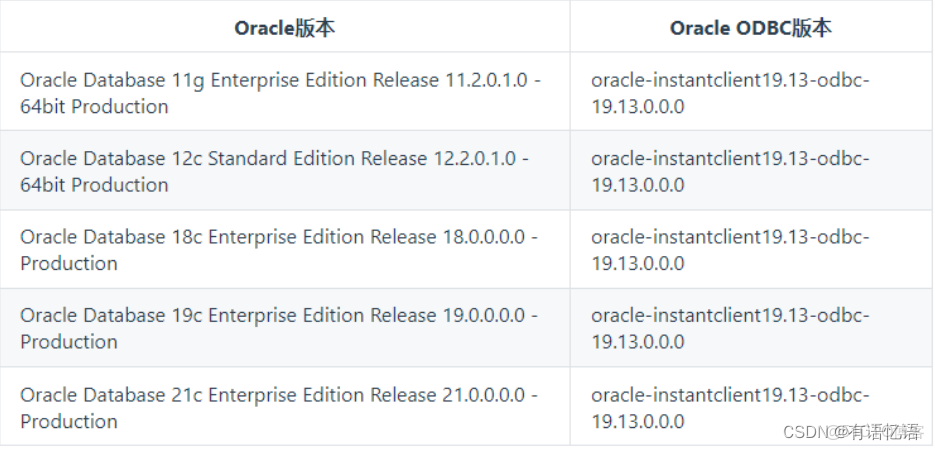This screenshot has width=935, height=450.
Task: Click the ODBC client cell in the 12c row
Action: tap(730, 171)
